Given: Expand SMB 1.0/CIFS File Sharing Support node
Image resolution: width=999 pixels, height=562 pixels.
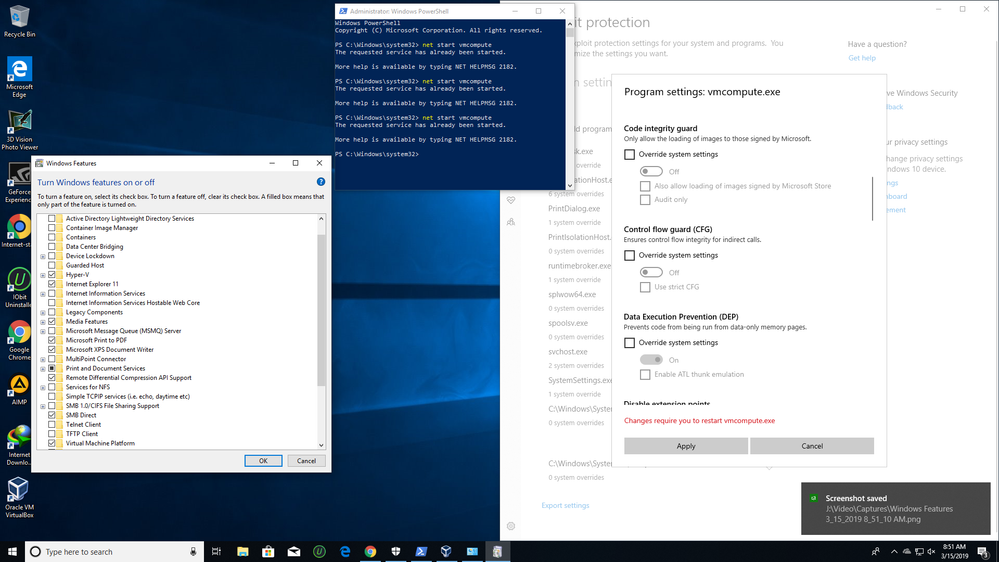Looking at the screenshot, I should (43, 406).
